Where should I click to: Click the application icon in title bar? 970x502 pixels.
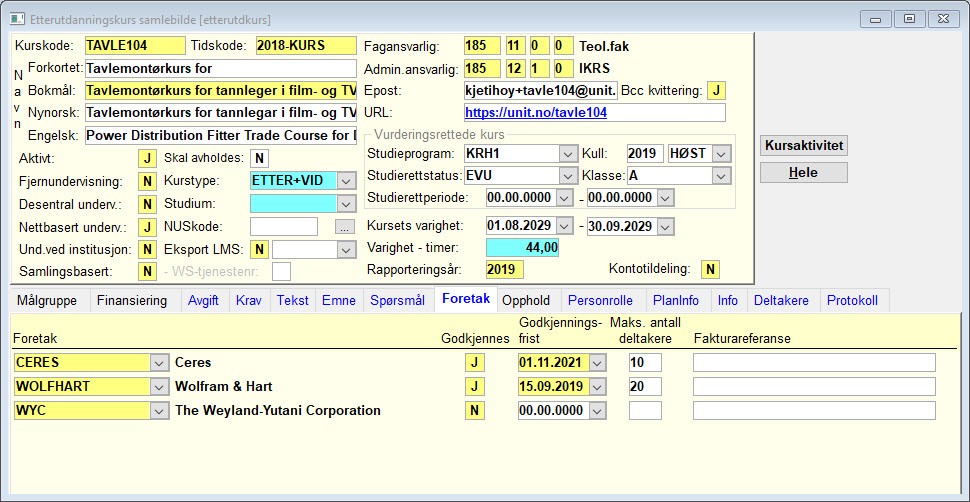(18, 19)
